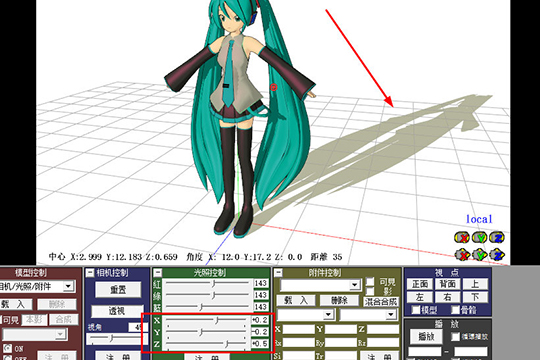The width and height of the screenshot is (540, 360).
Task: Click the 合成 button in model panel
Action: coord(63,320)
